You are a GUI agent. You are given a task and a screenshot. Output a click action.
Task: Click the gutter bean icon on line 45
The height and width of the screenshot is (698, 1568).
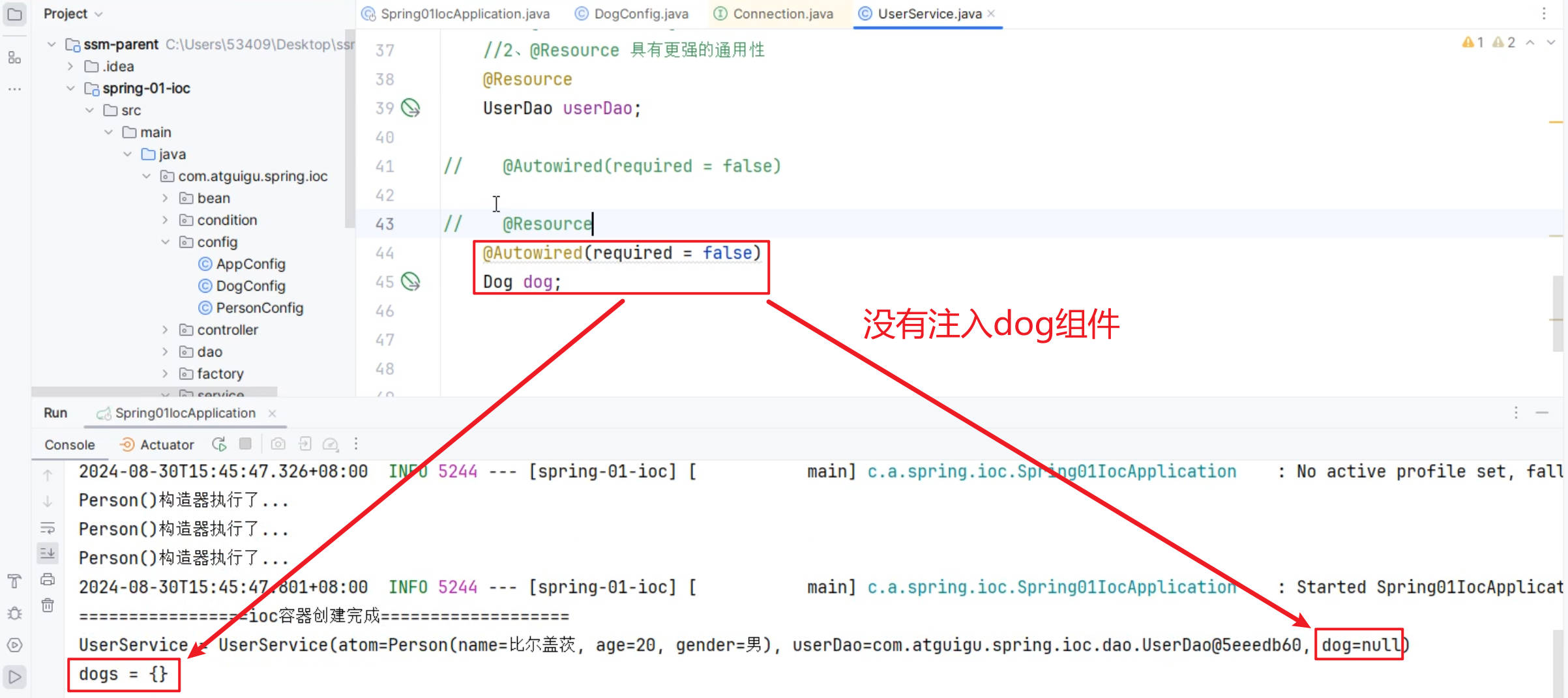(410, 282)
